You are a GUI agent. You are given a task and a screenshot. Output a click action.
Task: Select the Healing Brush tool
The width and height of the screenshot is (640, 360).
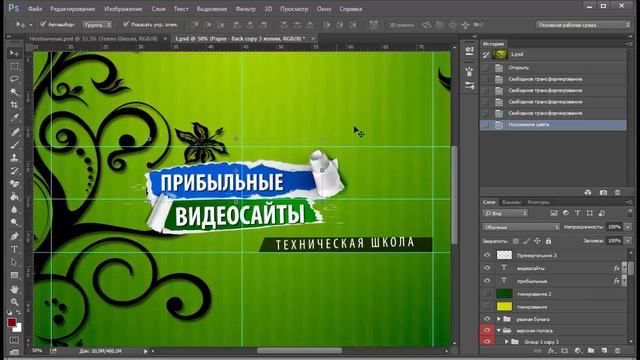pyautogui.click(x=14, y=132)
